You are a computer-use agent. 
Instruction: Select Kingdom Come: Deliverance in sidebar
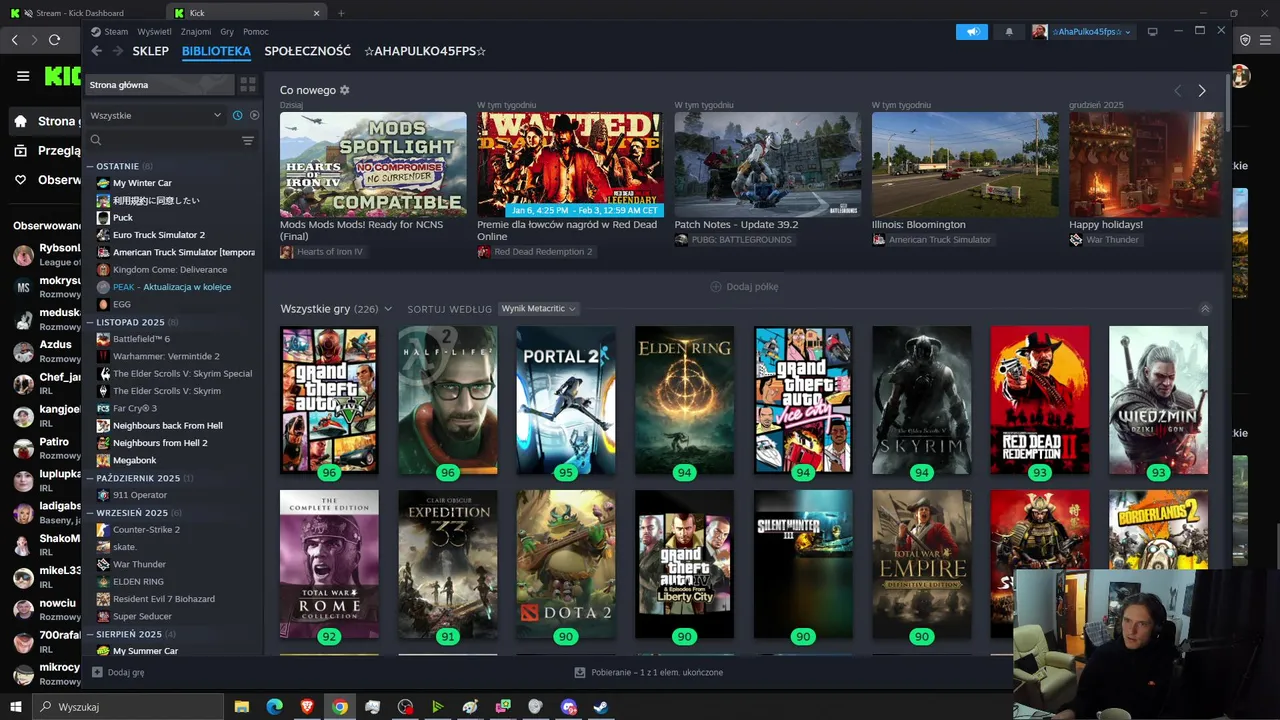(x=170, y=270)
